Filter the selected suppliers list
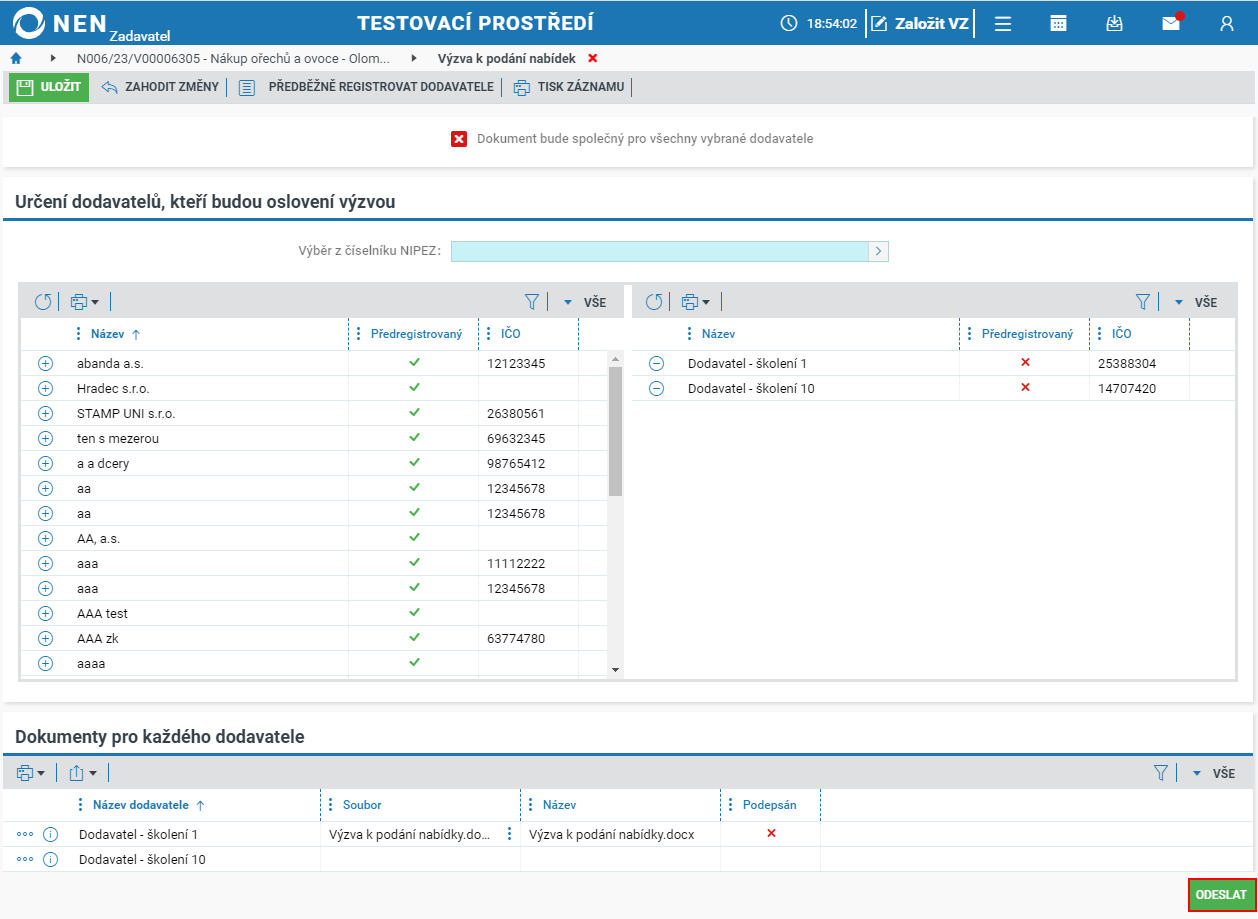 1142,301
